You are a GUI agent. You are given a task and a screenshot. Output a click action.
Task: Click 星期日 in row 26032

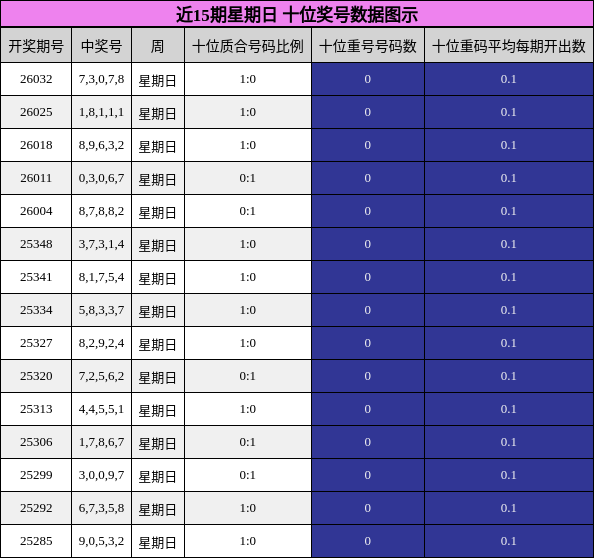(158, 81)
